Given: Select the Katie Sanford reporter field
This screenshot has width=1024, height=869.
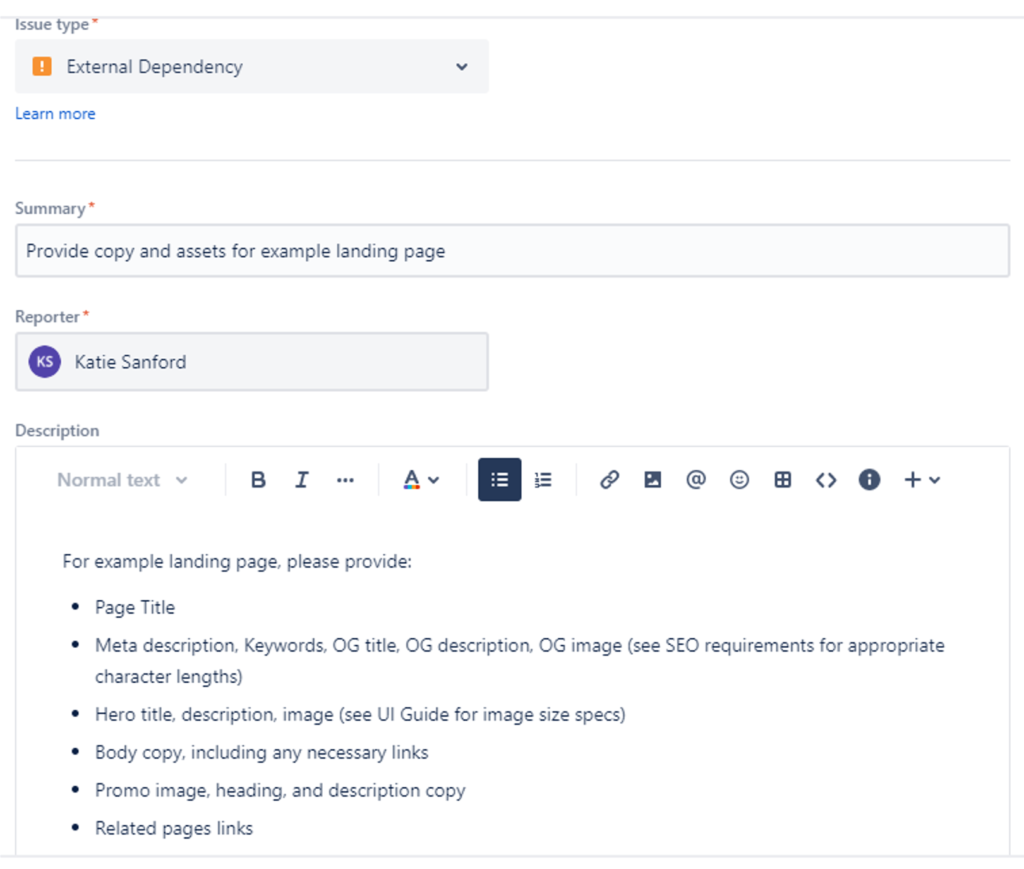Looking at the screenshot, I should pos(252,361).
